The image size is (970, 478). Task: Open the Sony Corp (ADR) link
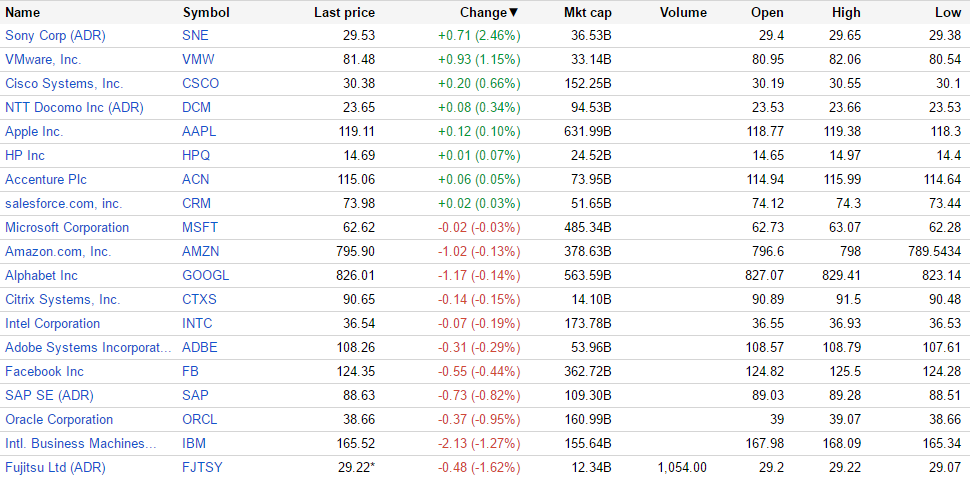coord(55,35)
